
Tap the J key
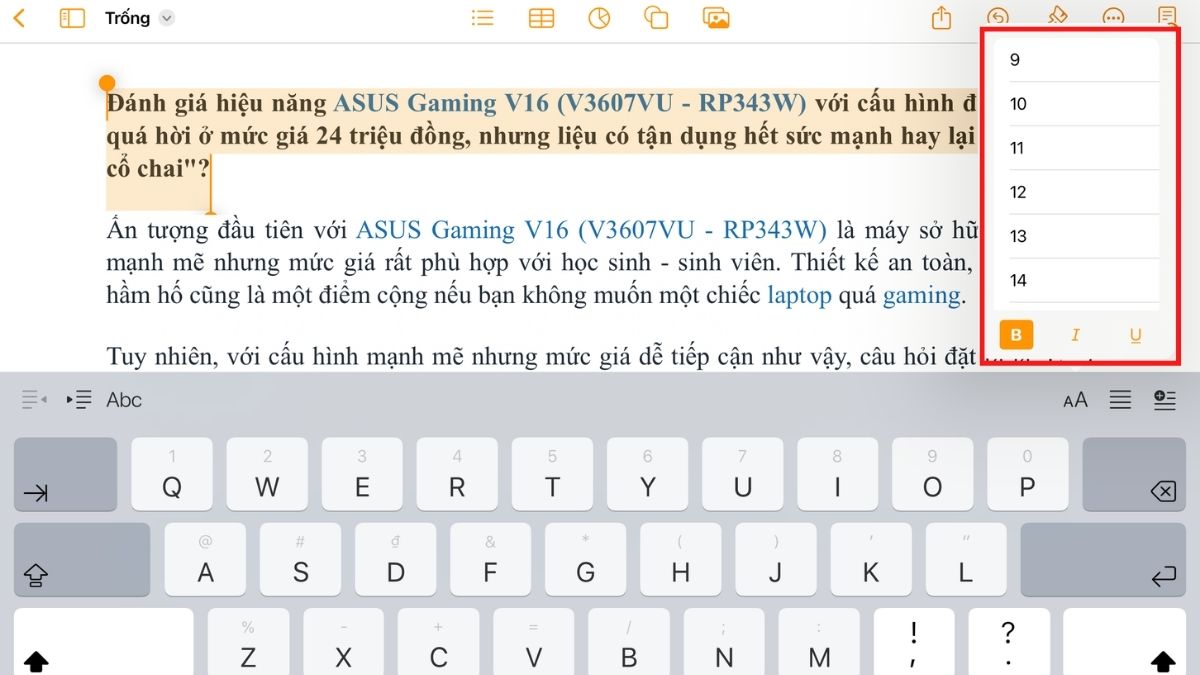click(x=775, y=560)
